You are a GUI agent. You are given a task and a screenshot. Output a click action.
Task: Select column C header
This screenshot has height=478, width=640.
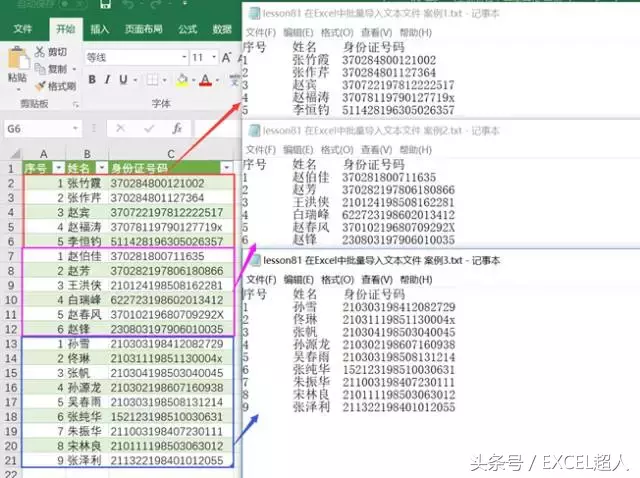tap(171, 154)
